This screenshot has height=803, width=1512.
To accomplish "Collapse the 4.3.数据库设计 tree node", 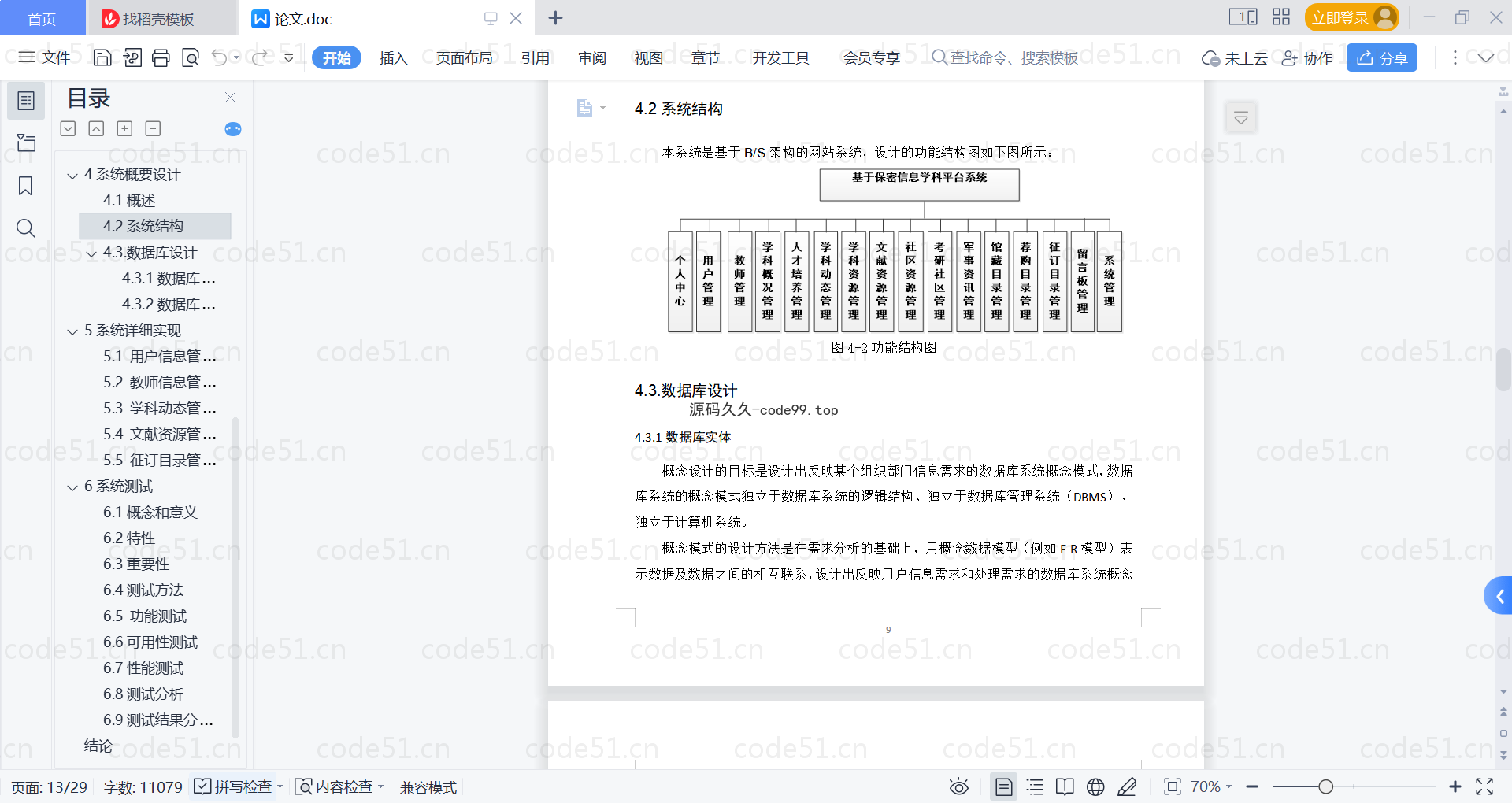I will click(91, 253).
